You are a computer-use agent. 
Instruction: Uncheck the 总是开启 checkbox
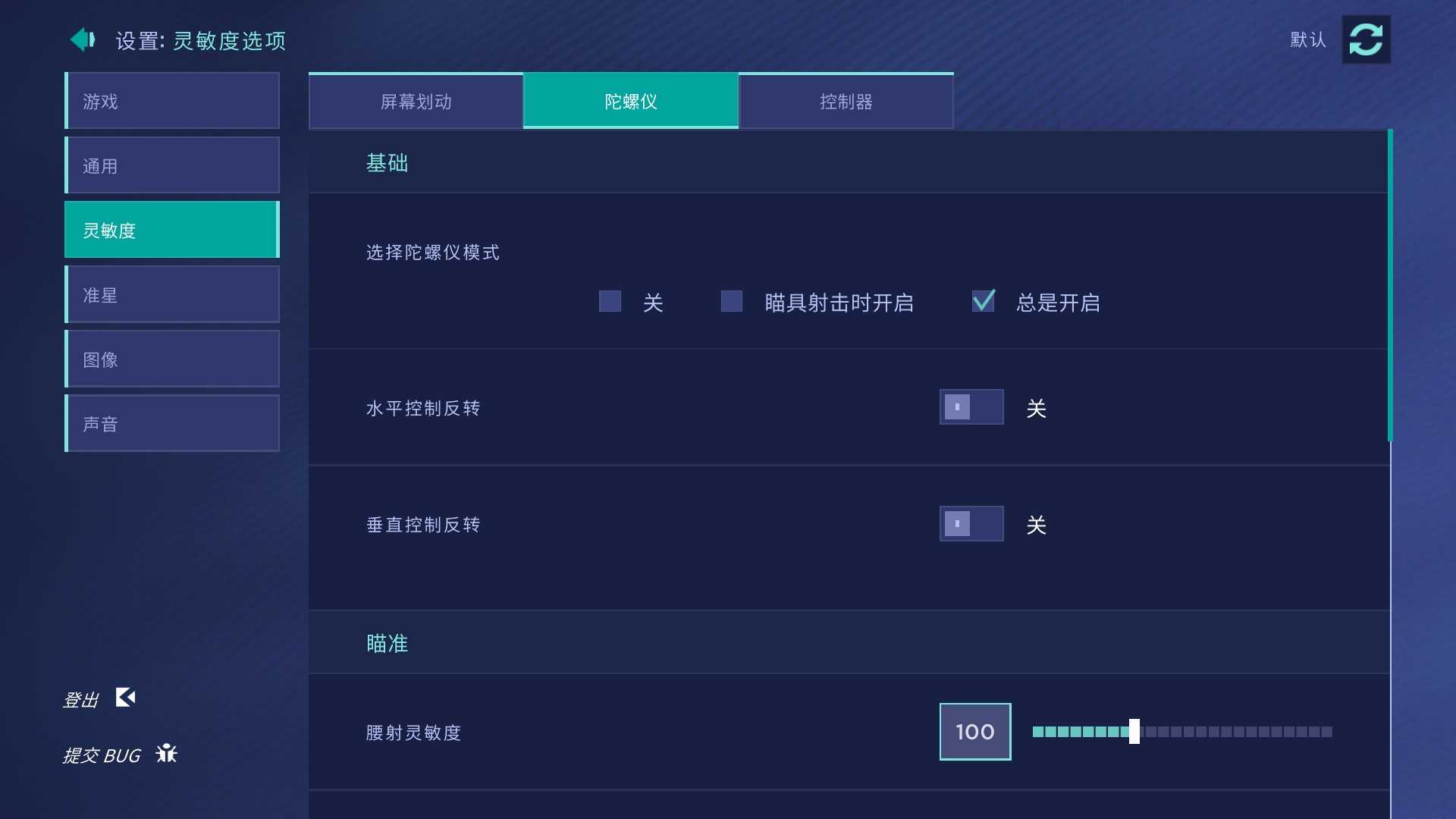click(984, 302)
